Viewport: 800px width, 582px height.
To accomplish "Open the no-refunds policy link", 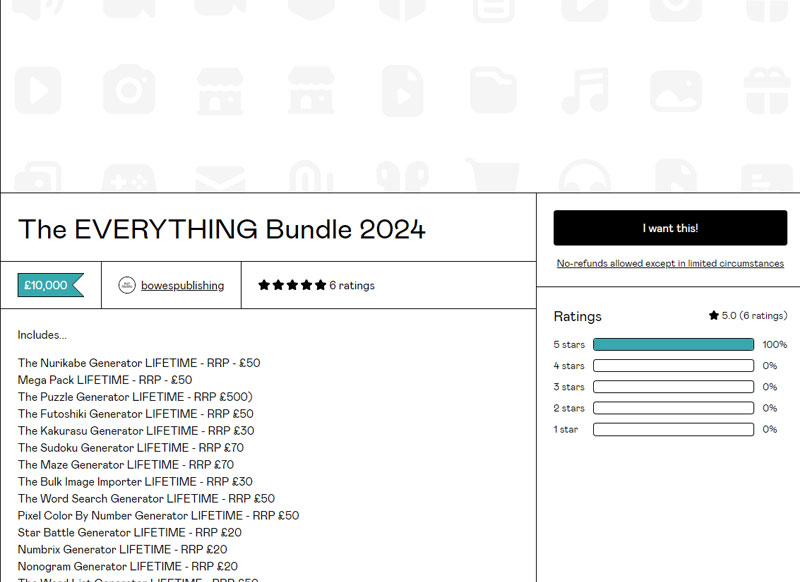I will coord(671,263).
